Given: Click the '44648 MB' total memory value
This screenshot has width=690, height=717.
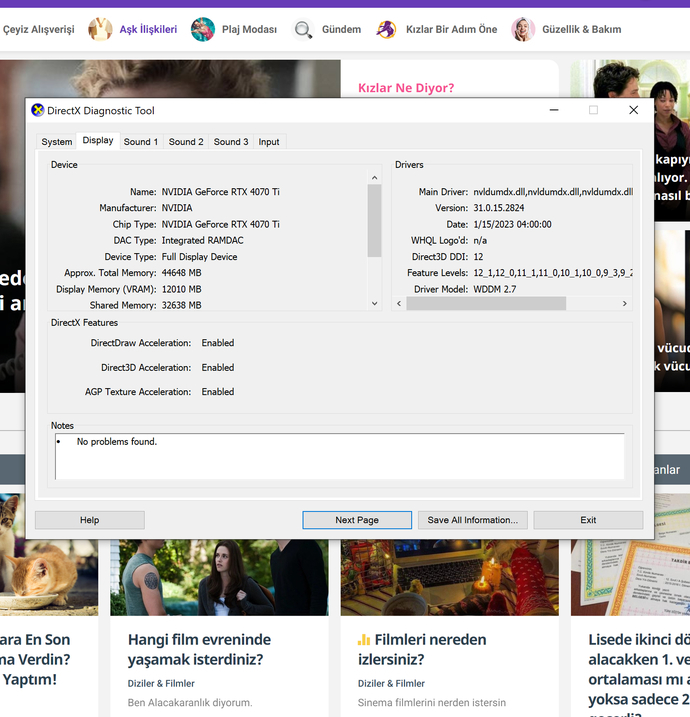Looking at the screenshot, I should (x=182, y=273).
